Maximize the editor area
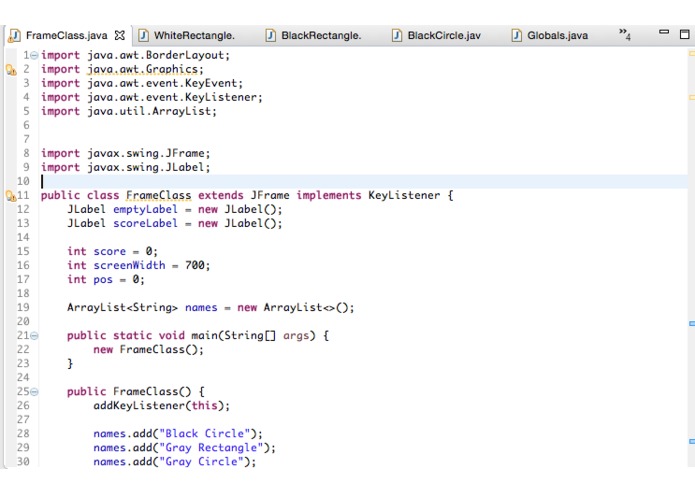The width and height of the screenshot is (695, 494). tap(684, 34)
